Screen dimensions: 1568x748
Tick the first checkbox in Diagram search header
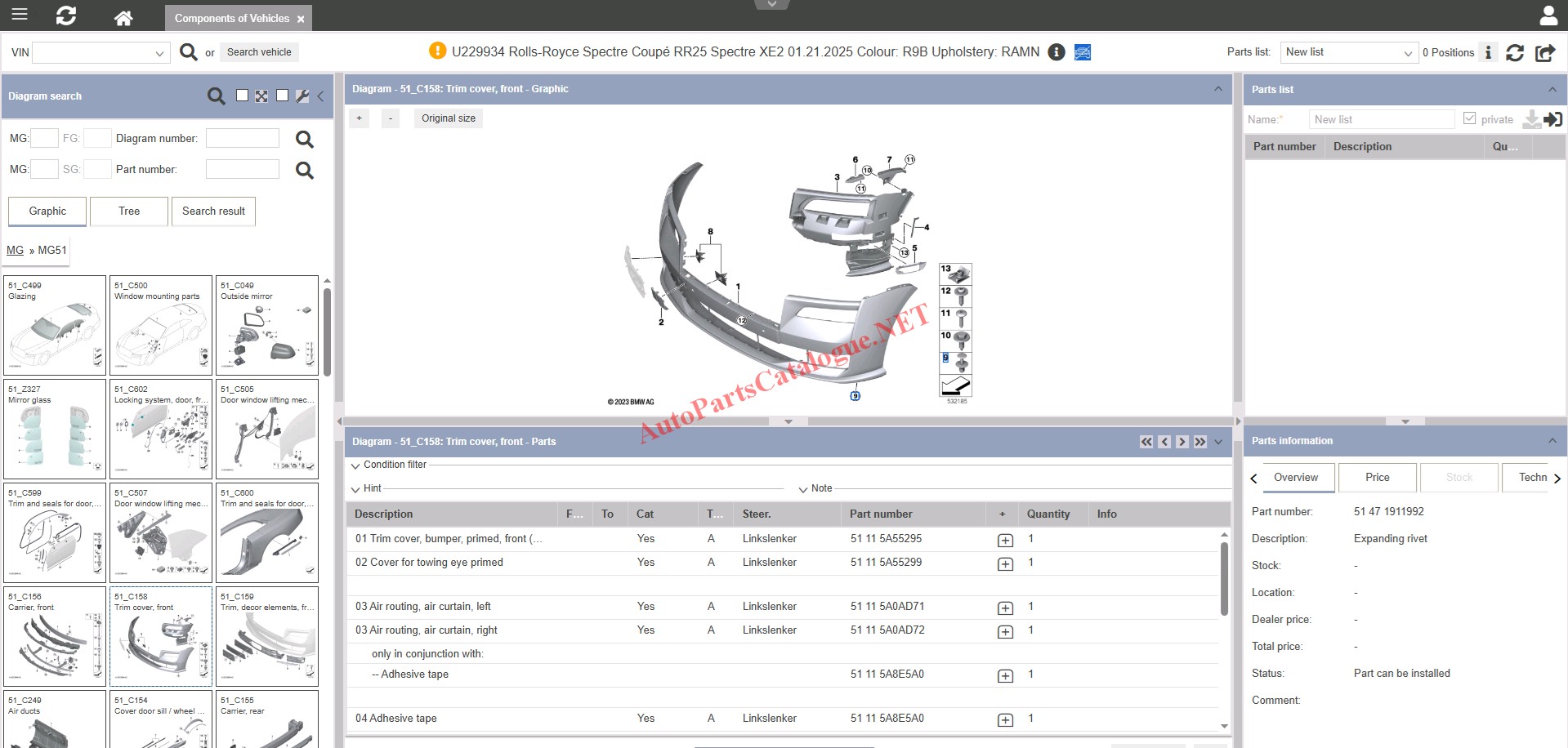(x=242, y=96)
